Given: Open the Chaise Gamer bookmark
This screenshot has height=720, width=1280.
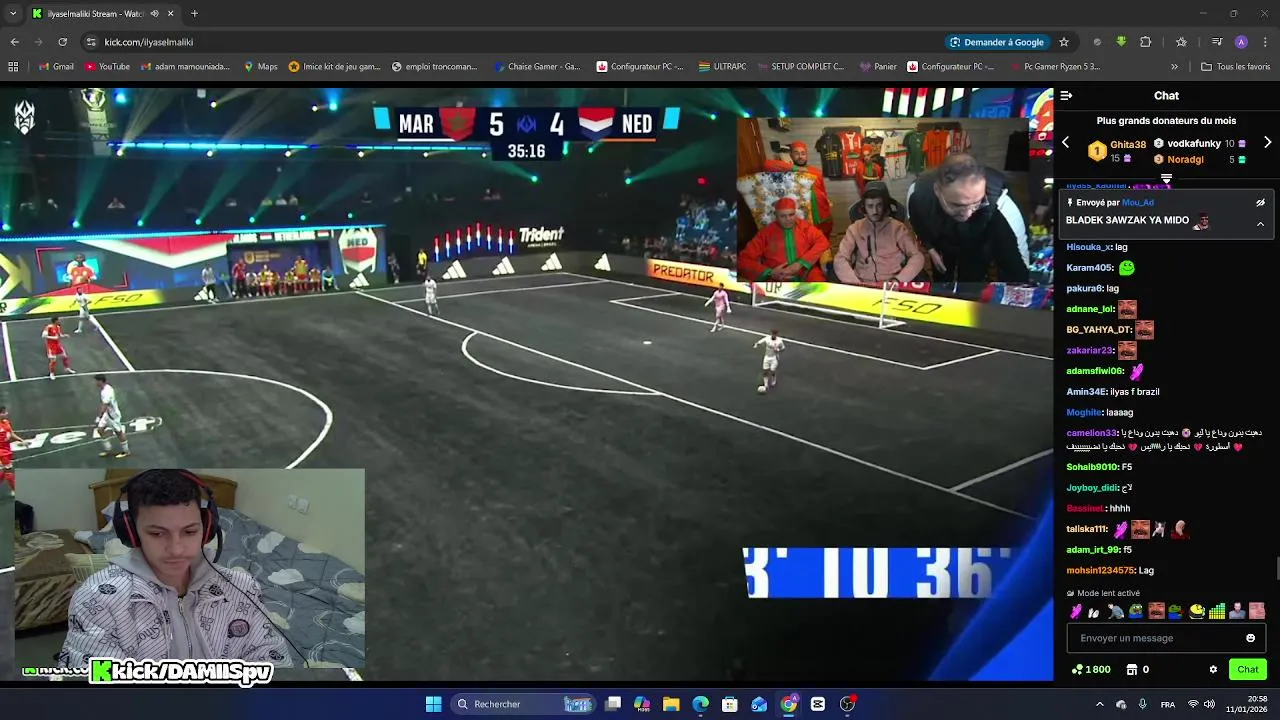Looking at the screenshot, I should coord(537,67).
